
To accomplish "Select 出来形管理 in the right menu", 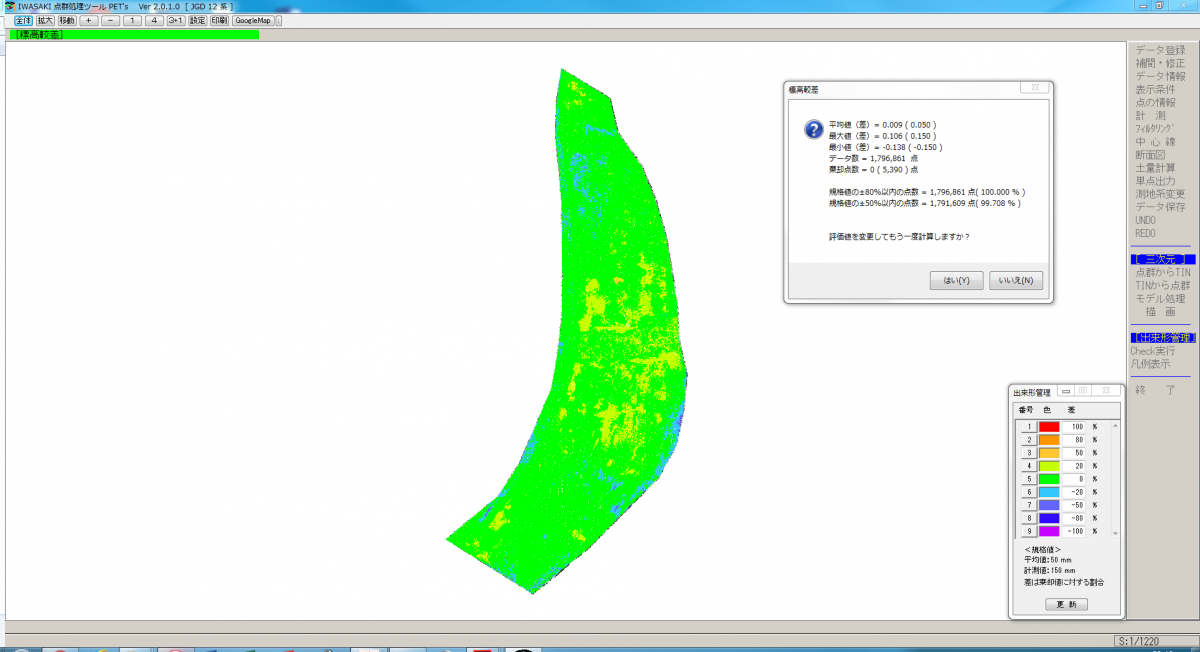I will tap(1163, 338).
